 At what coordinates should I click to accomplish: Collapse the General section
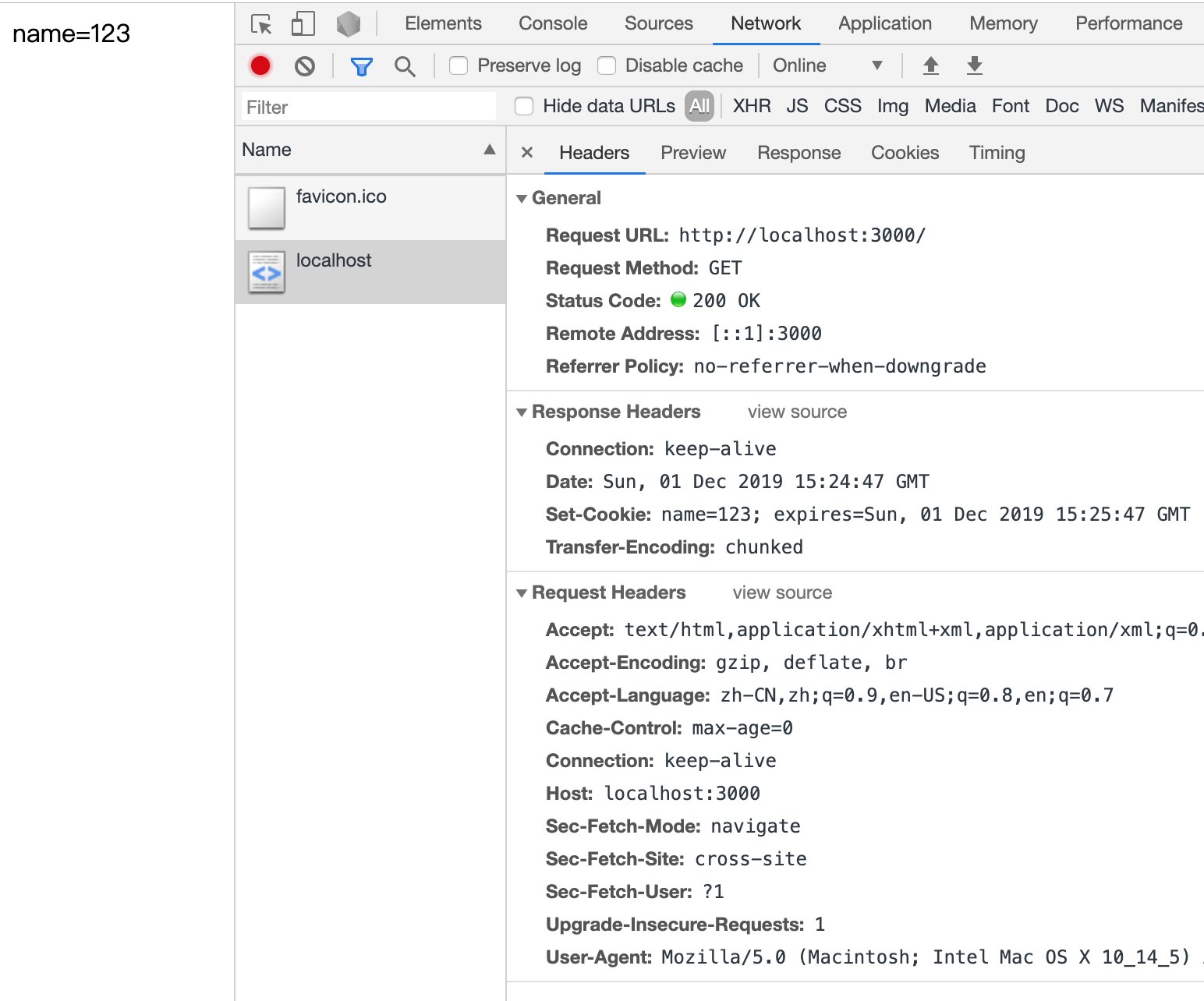click(x=522, y=199)
